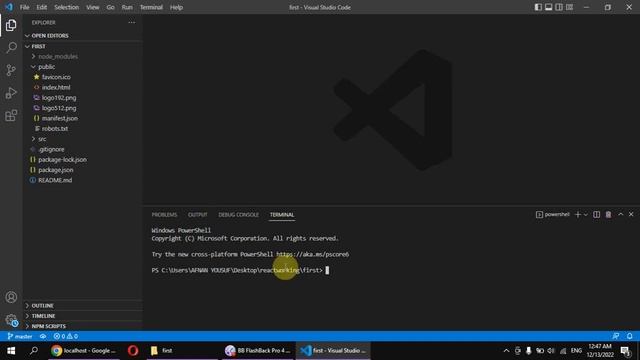The image size is (640, 360).
Task: Launch Opera from the taskbar
Action: 133,351
